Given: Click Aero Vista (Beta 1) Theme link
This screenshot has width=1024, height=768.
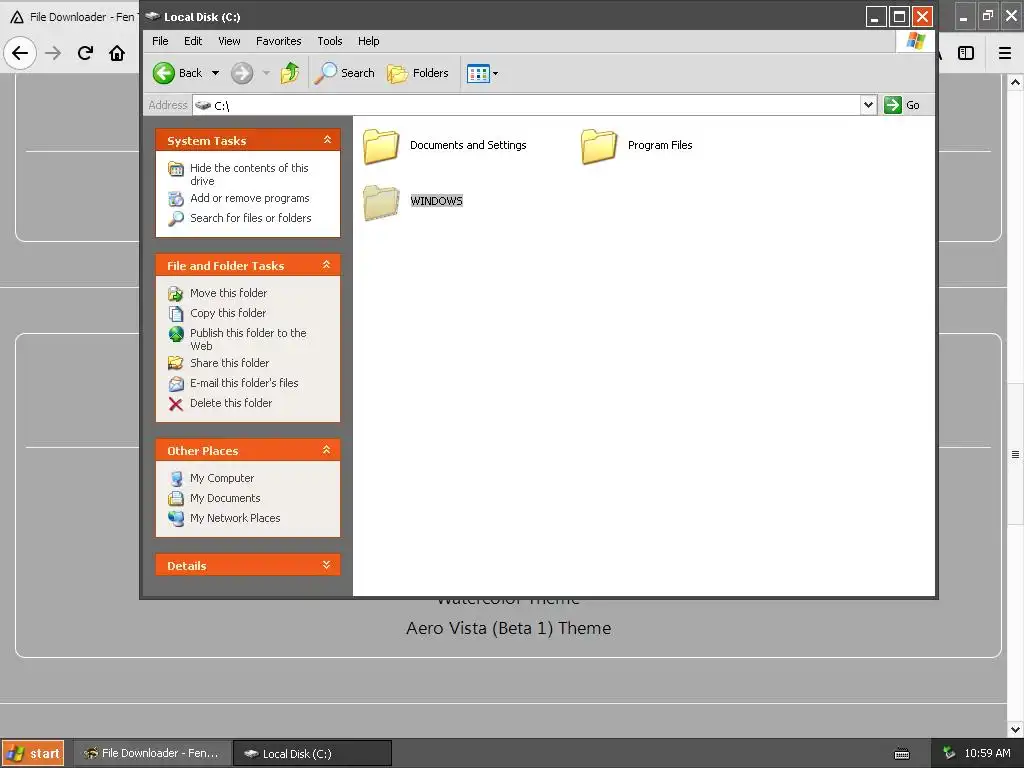Looking at the screenshot, I should [509, 628].
